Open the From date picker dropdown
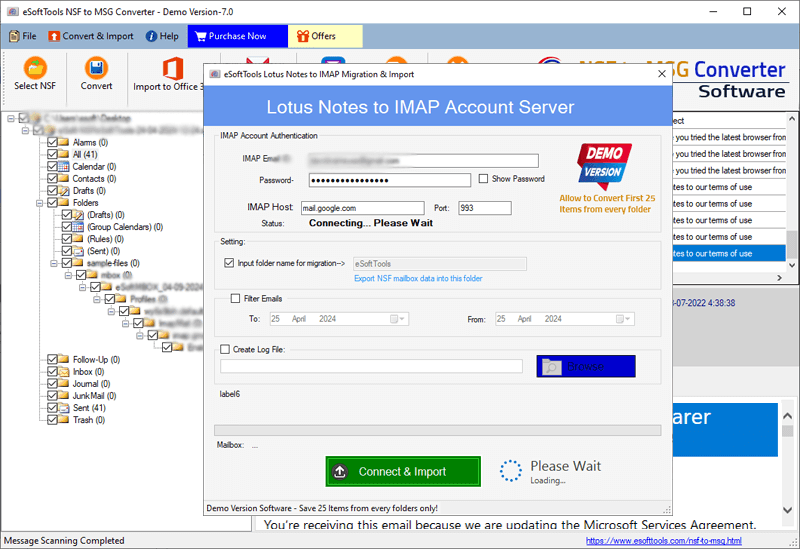Viewport: 800px width, 549px height. 626,319
